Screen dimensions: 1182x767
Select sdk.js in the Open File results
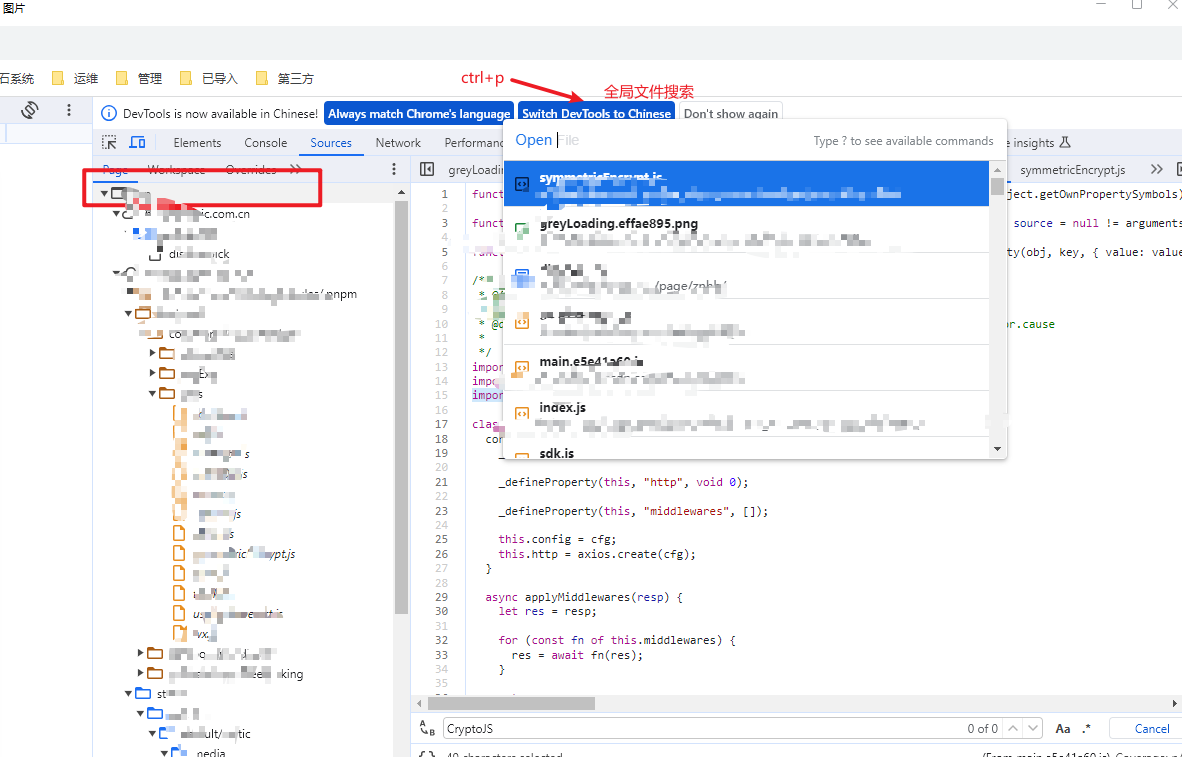click(x=746, y=451)
